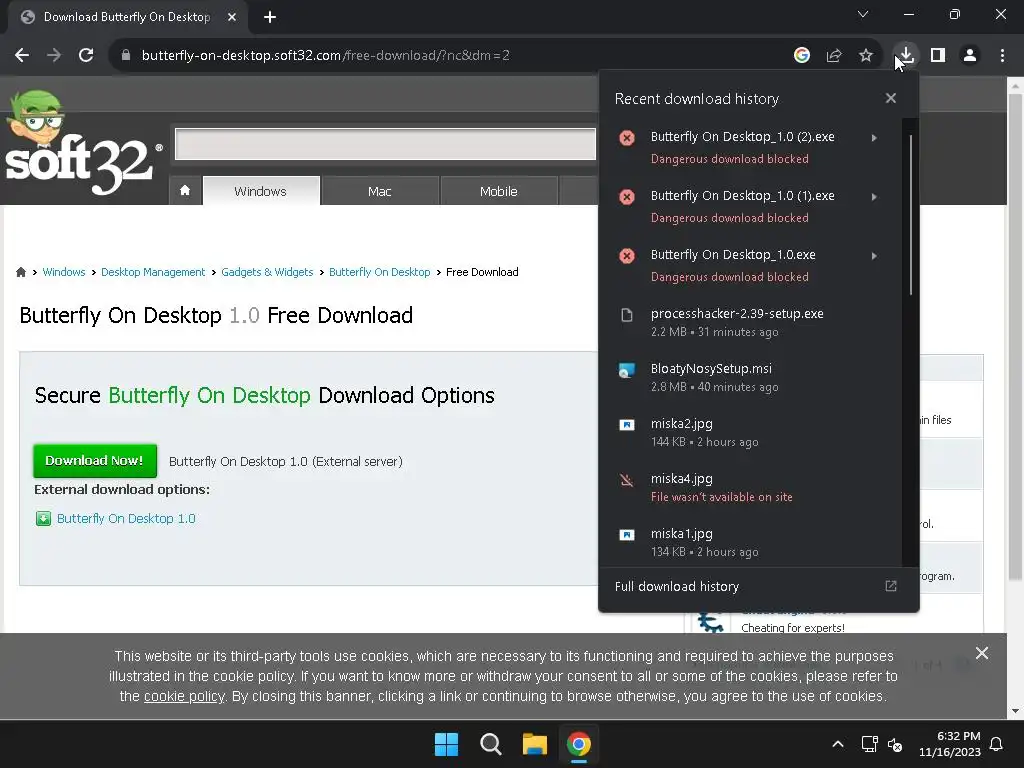Click blocked icon for Butterfly On Desktop_1.0 (2).exe
This screenshot has height=768, width=1024.
pos(627,138)
